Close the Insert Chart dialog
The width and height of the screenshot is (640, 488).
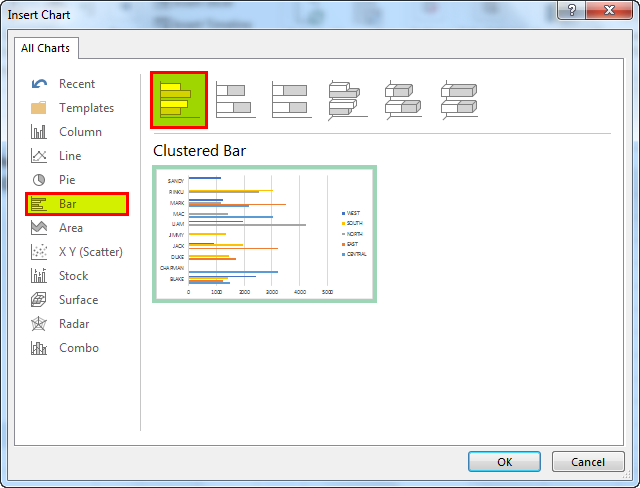click(x=609, y=10)
